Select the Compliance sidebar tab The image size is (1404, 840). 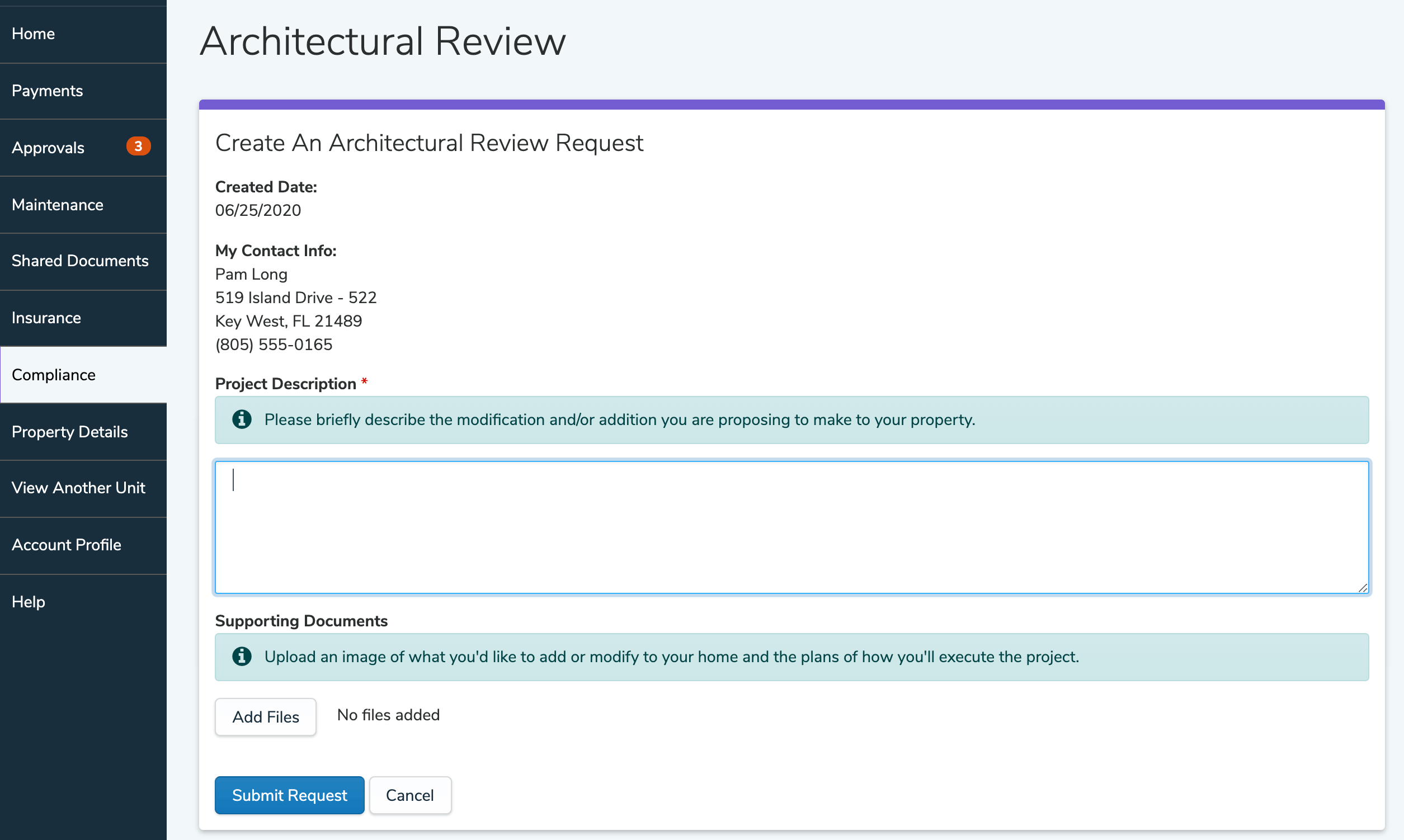(x=54, y=375)
